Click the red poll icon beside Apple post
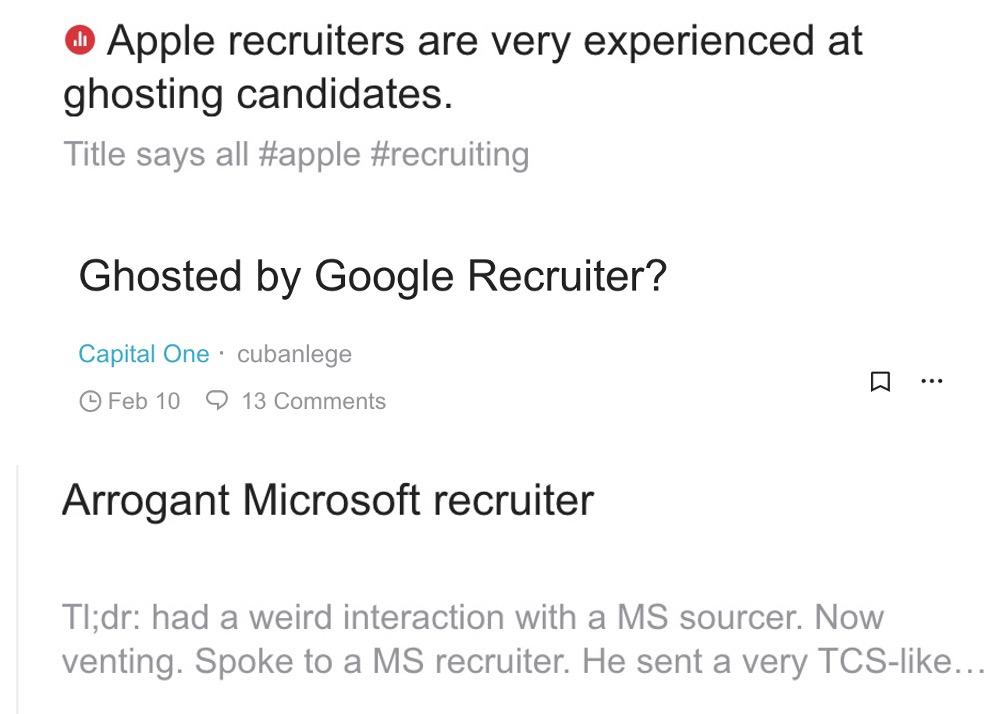The image size is (998, 714). (79, 41)
